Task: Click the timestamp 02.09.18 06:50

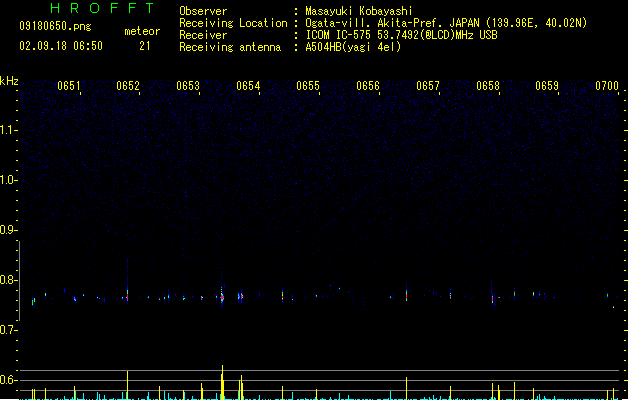Action: click(x=61, y=46)
